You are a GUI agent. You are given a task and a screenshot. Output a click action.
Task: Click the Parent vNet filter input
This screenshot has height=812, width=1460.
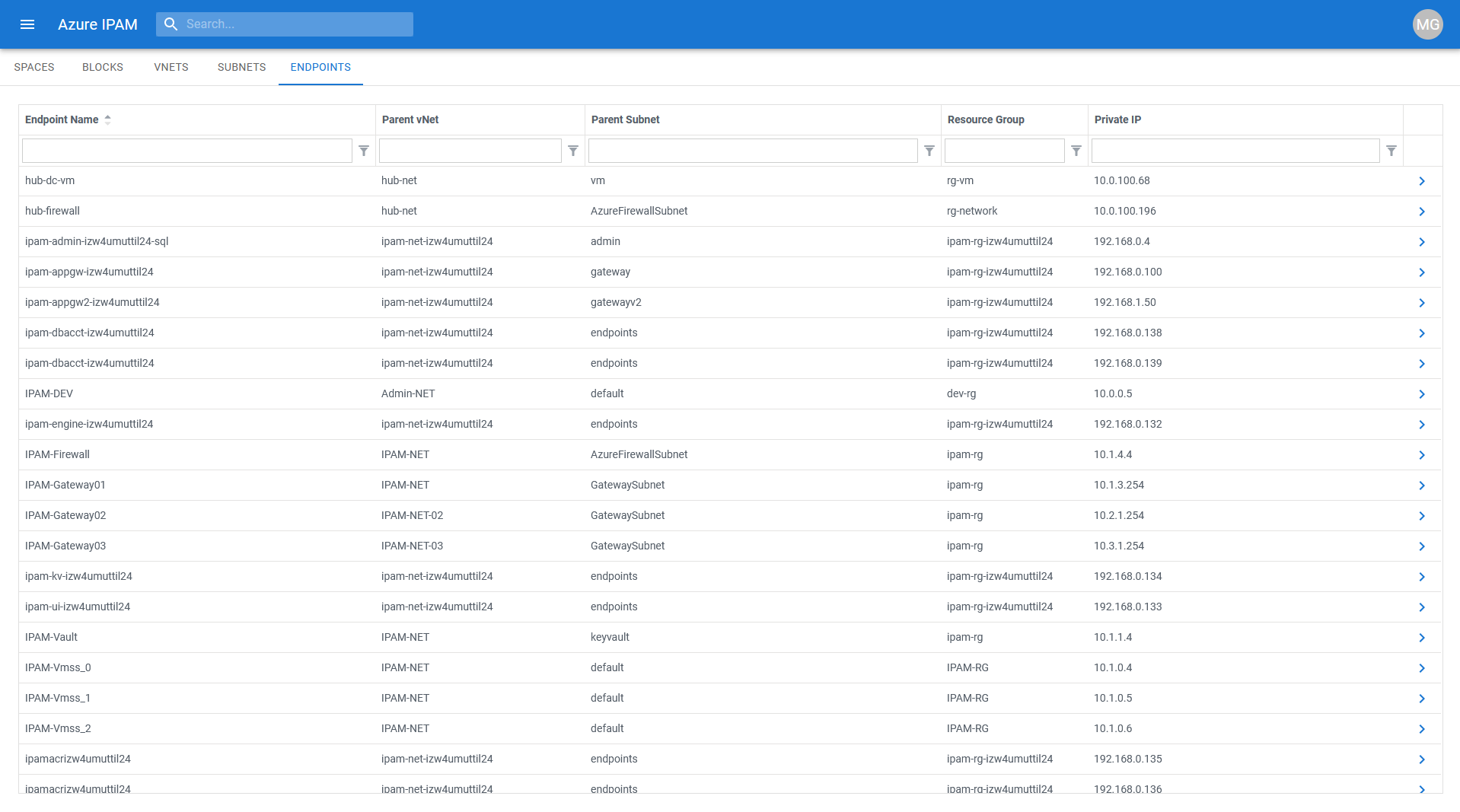pyautogui.click(x=470, y=151)
